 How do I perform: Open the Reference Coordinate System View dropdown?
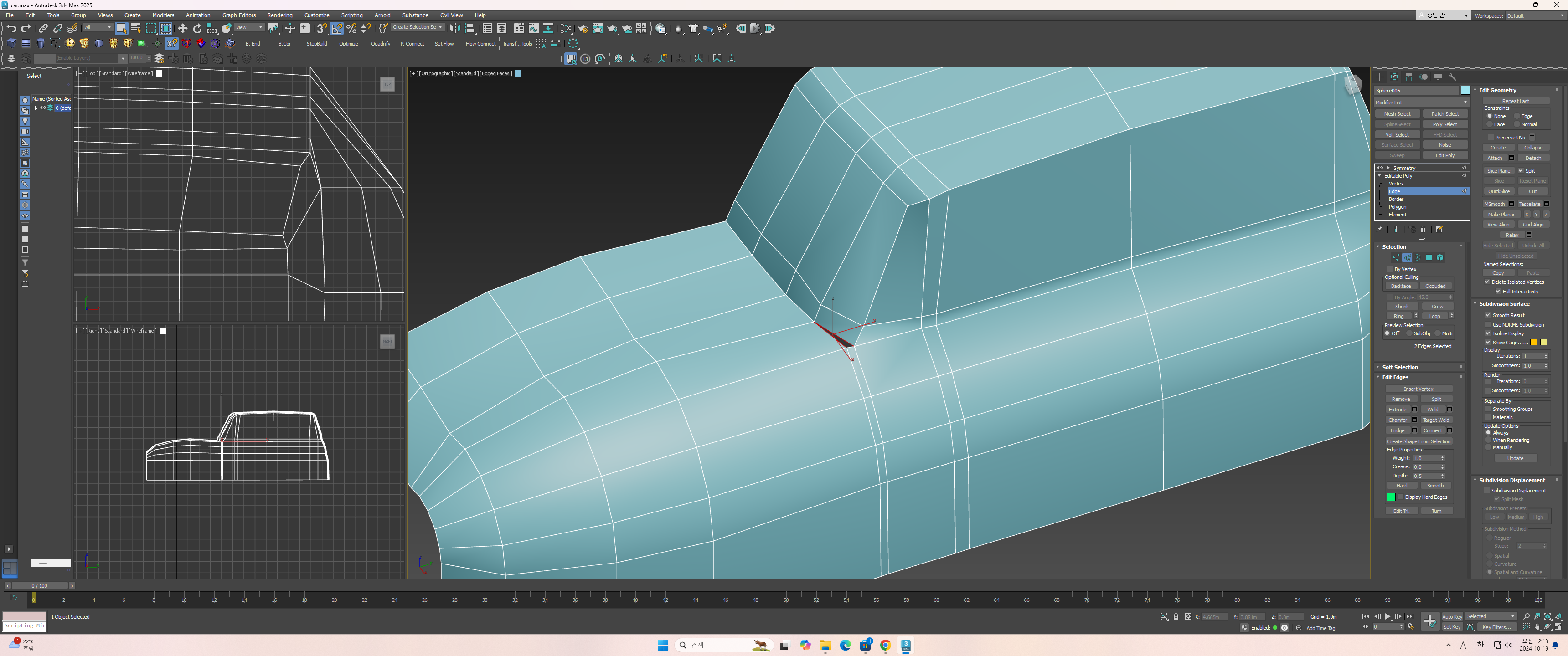point(249,27)
